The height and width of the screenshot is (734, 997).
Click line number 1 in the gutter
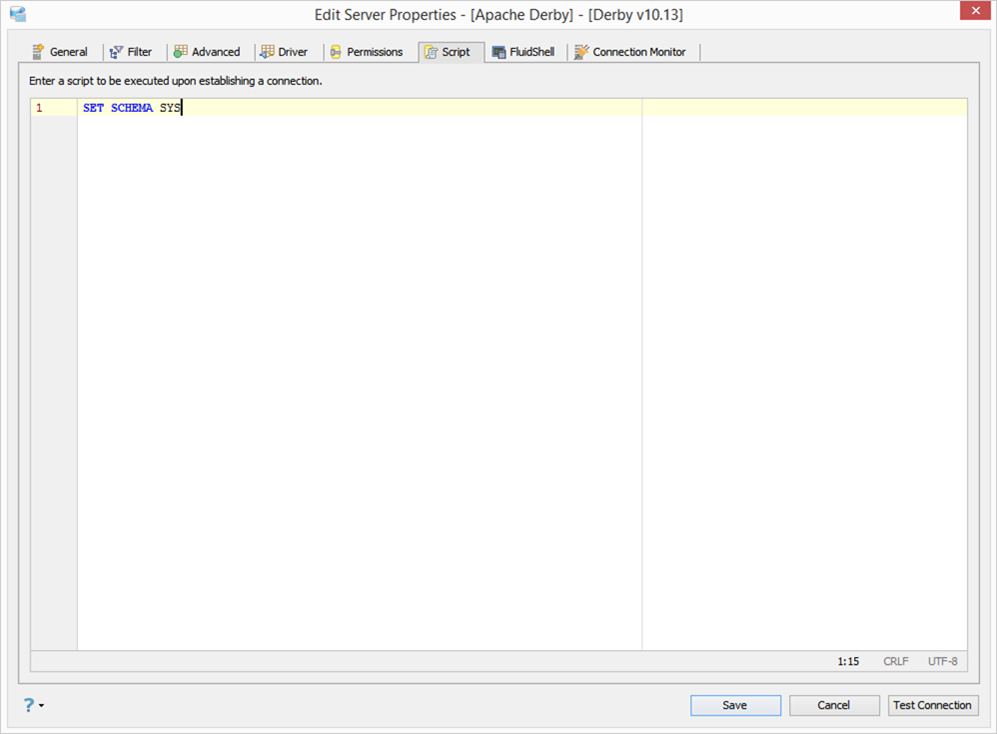[x=39, y=107]
